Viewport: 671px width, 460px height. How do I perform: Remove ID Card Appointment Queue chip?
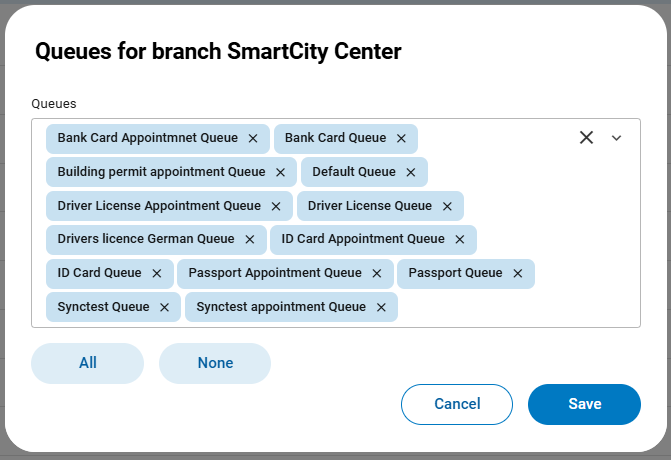click(460, 239)
